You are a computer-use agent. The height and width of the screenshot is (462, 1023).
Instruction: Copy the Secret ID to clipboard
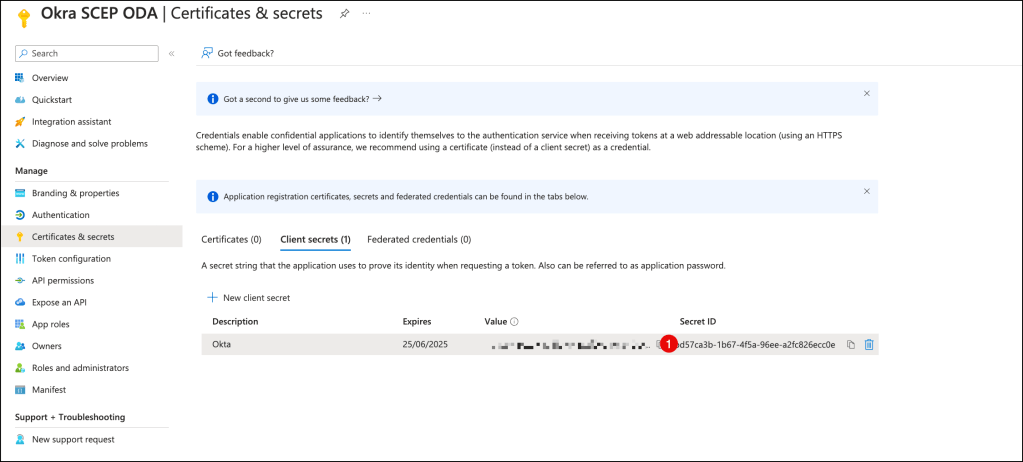[851, 345]
